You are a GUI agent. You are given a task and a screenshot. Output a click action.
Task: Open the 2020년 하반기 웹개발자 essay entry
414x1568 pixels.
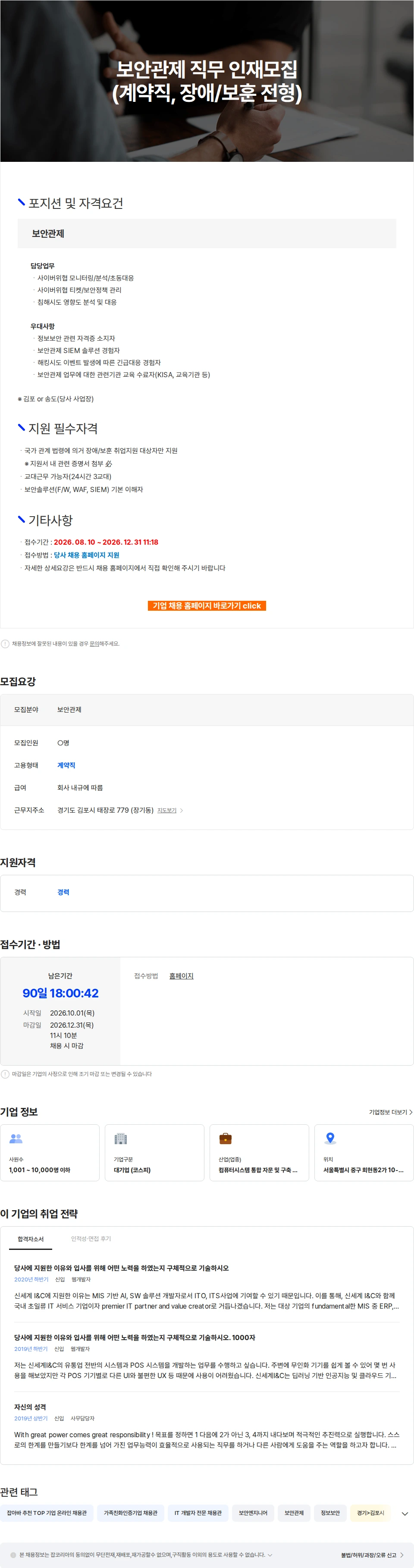(x=207, y=1287)
